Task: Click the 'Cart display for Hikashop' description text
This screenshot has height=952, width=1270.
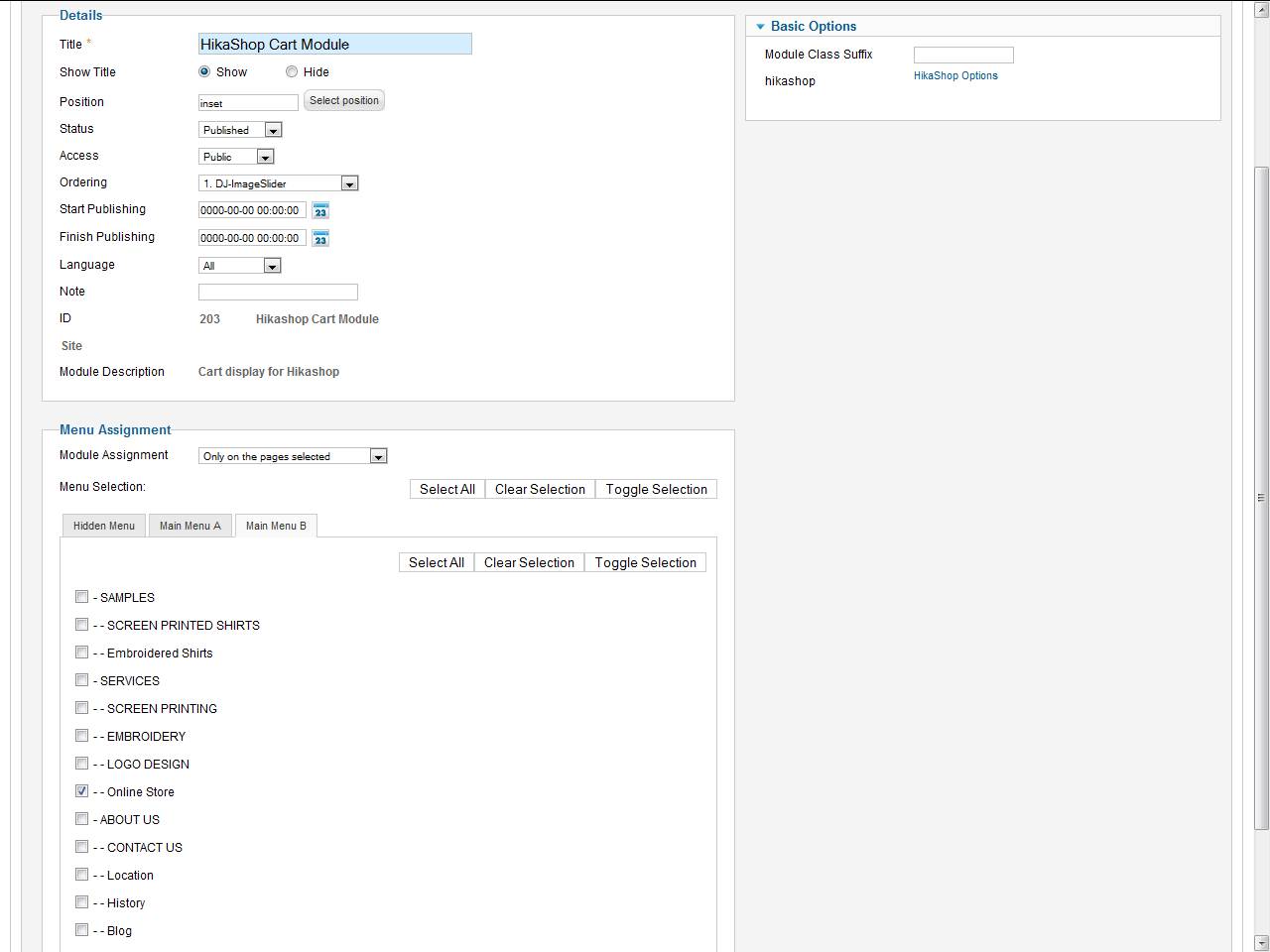Action: 269,372
